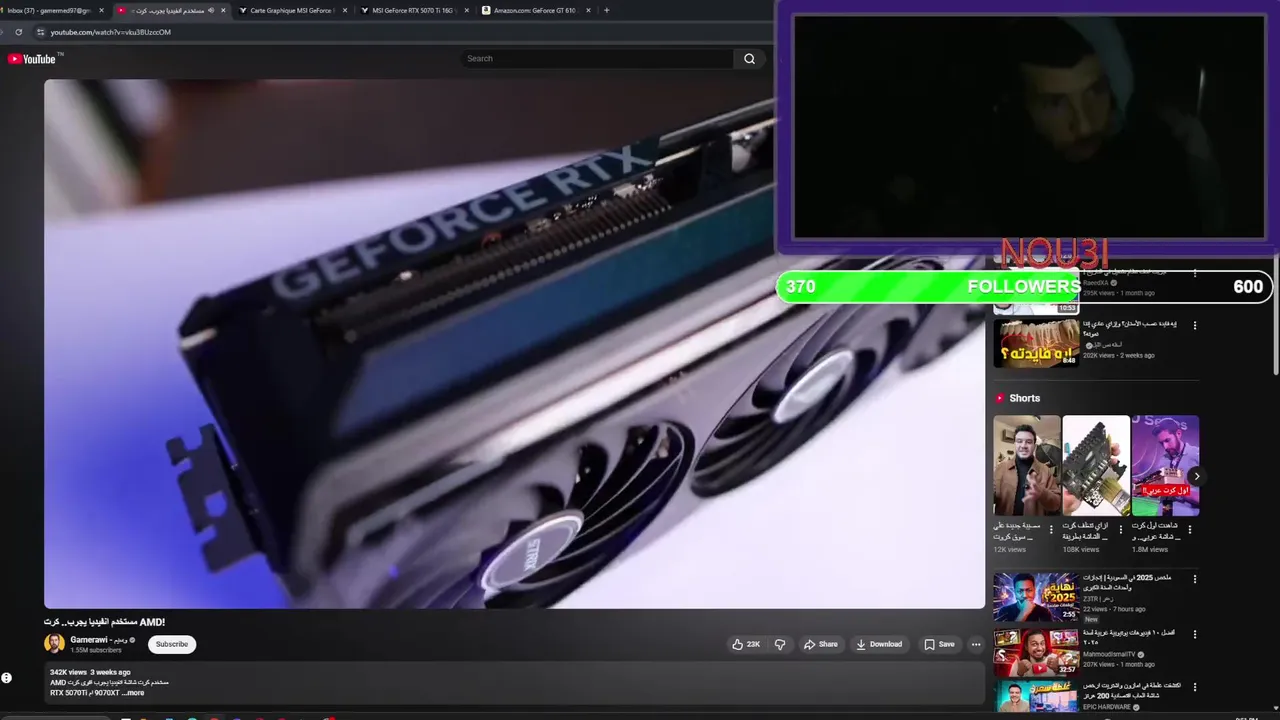
Task: Expand the description with ...more
Action: [x=133, y=693]
